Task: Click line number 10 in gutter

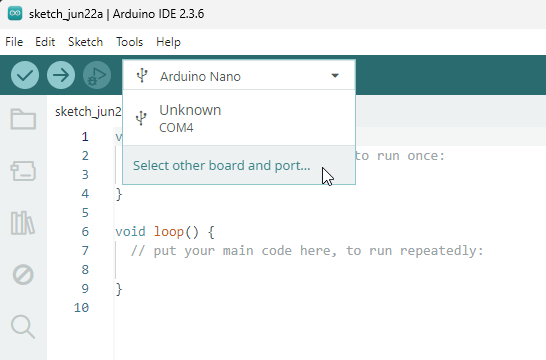Action: click(x=81, y=307)
